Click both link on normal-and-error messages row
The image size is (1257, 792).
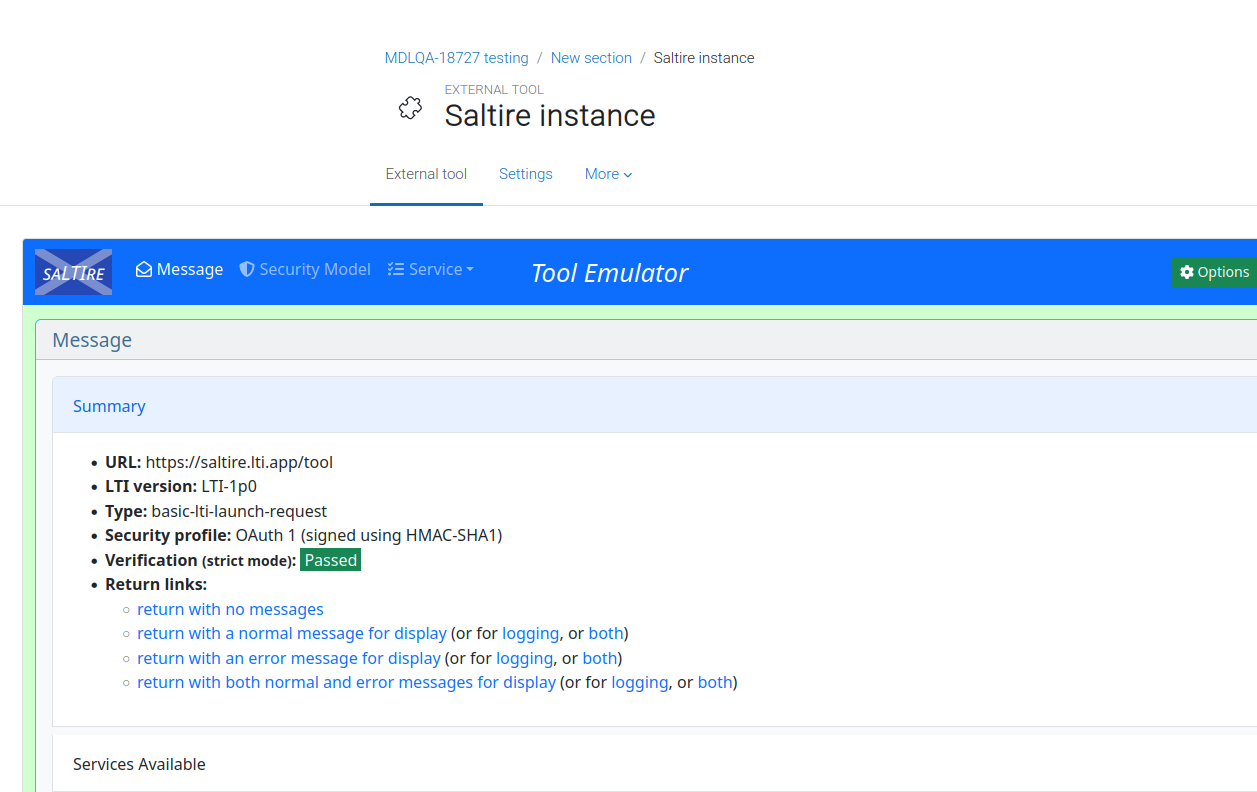point(715,682)
